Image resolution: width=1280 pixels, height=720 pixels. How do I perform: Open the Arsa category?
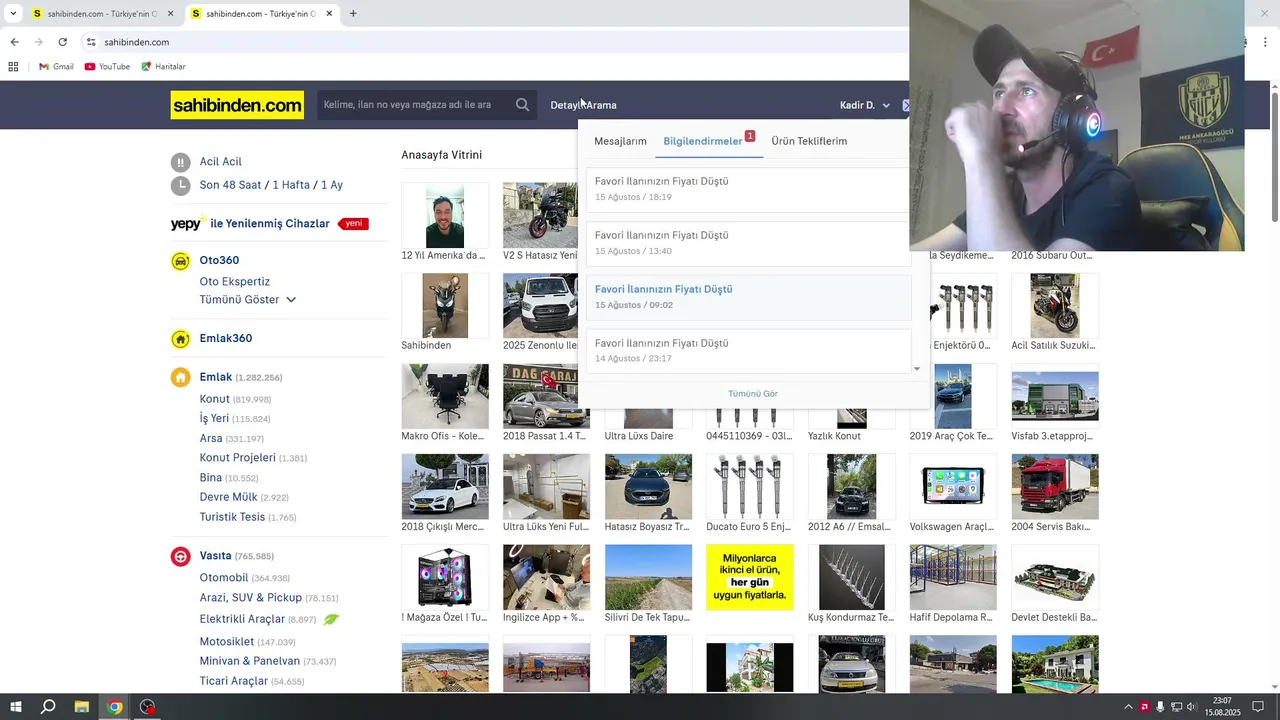tap(211, 438)
